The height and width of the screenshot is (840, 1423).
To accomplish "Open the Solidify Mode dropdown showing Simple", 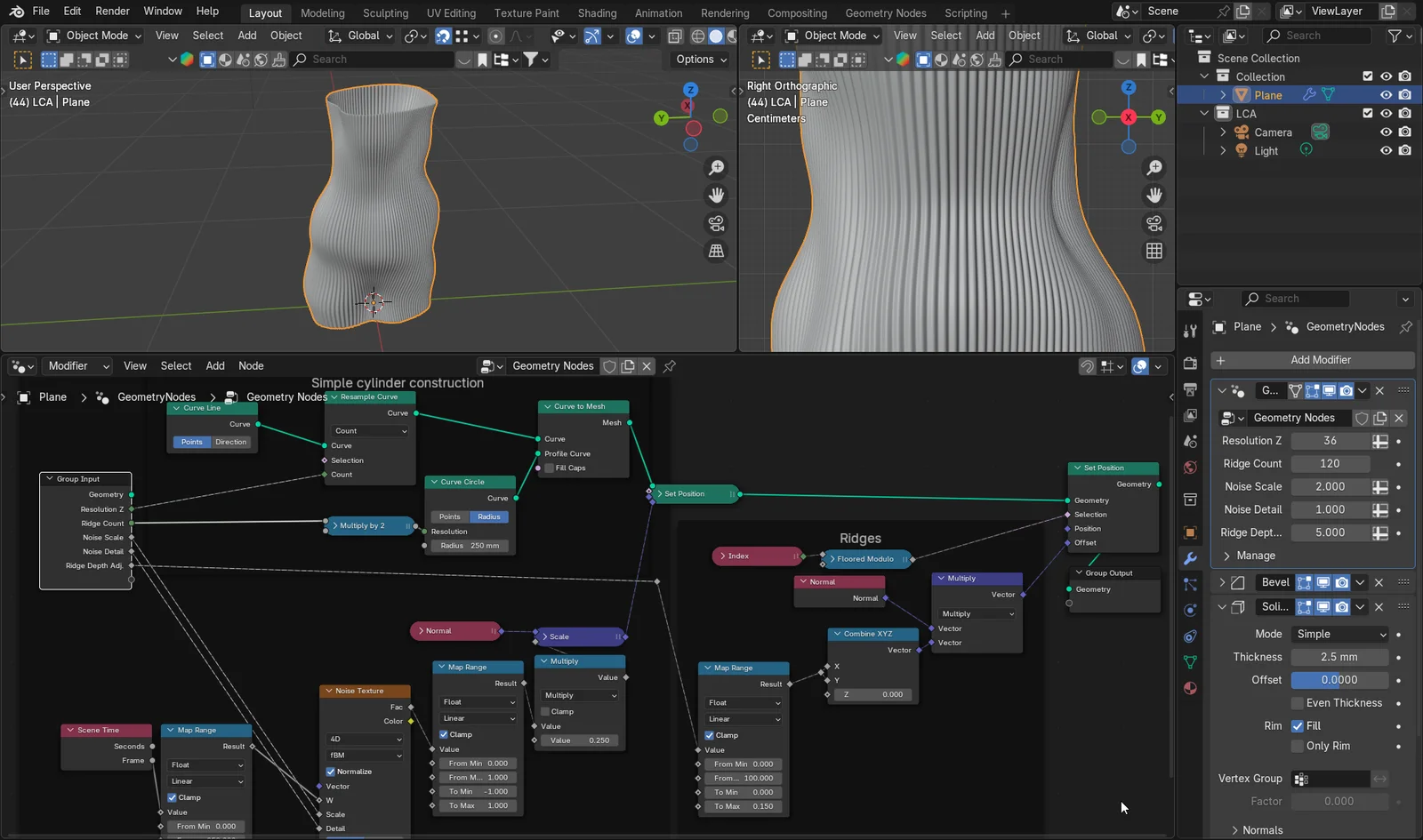I will [x=1339, y=634].
